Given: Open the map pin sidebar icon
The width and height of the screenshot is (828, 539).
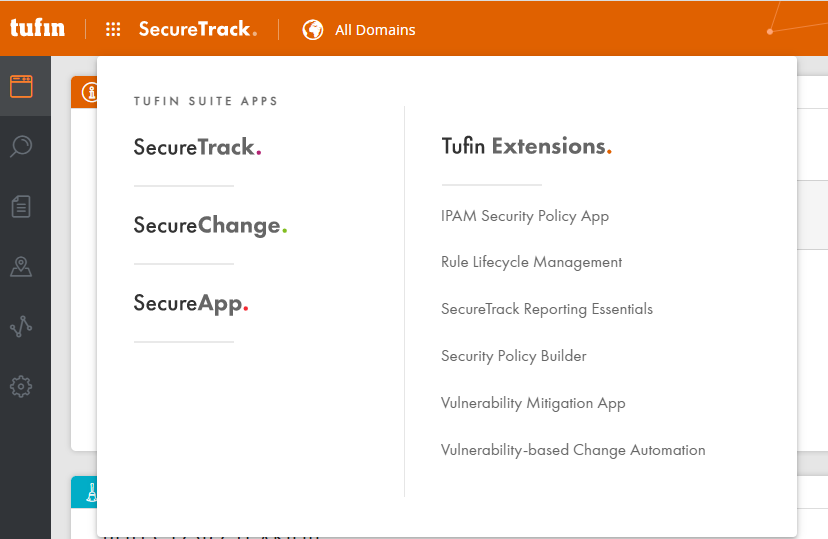Looking at the screenshot, I should (21, 267).
